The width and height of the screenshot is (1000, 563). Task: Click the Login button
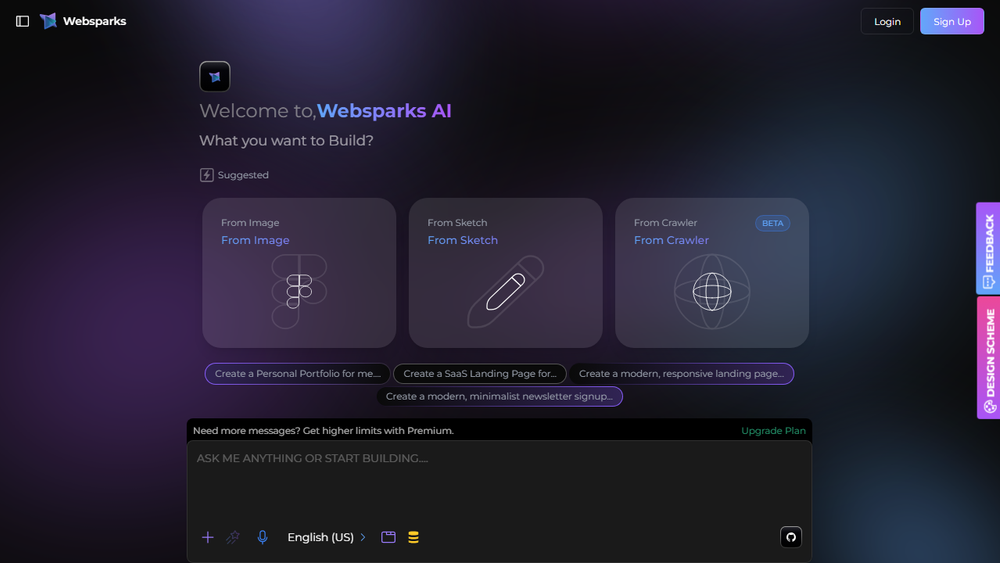tap(887, 21)
